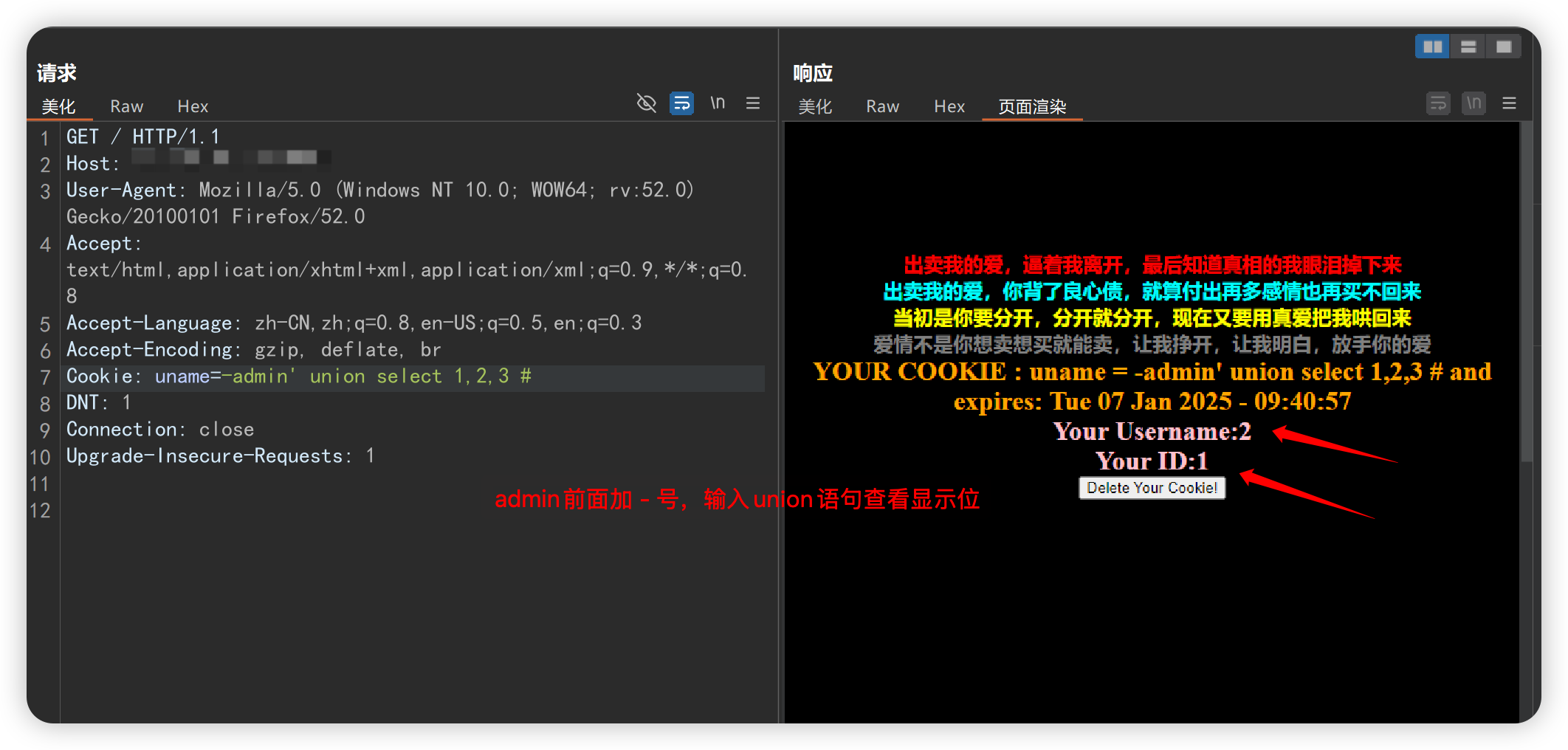Click the Your ID:1 text

[1152, 461]
